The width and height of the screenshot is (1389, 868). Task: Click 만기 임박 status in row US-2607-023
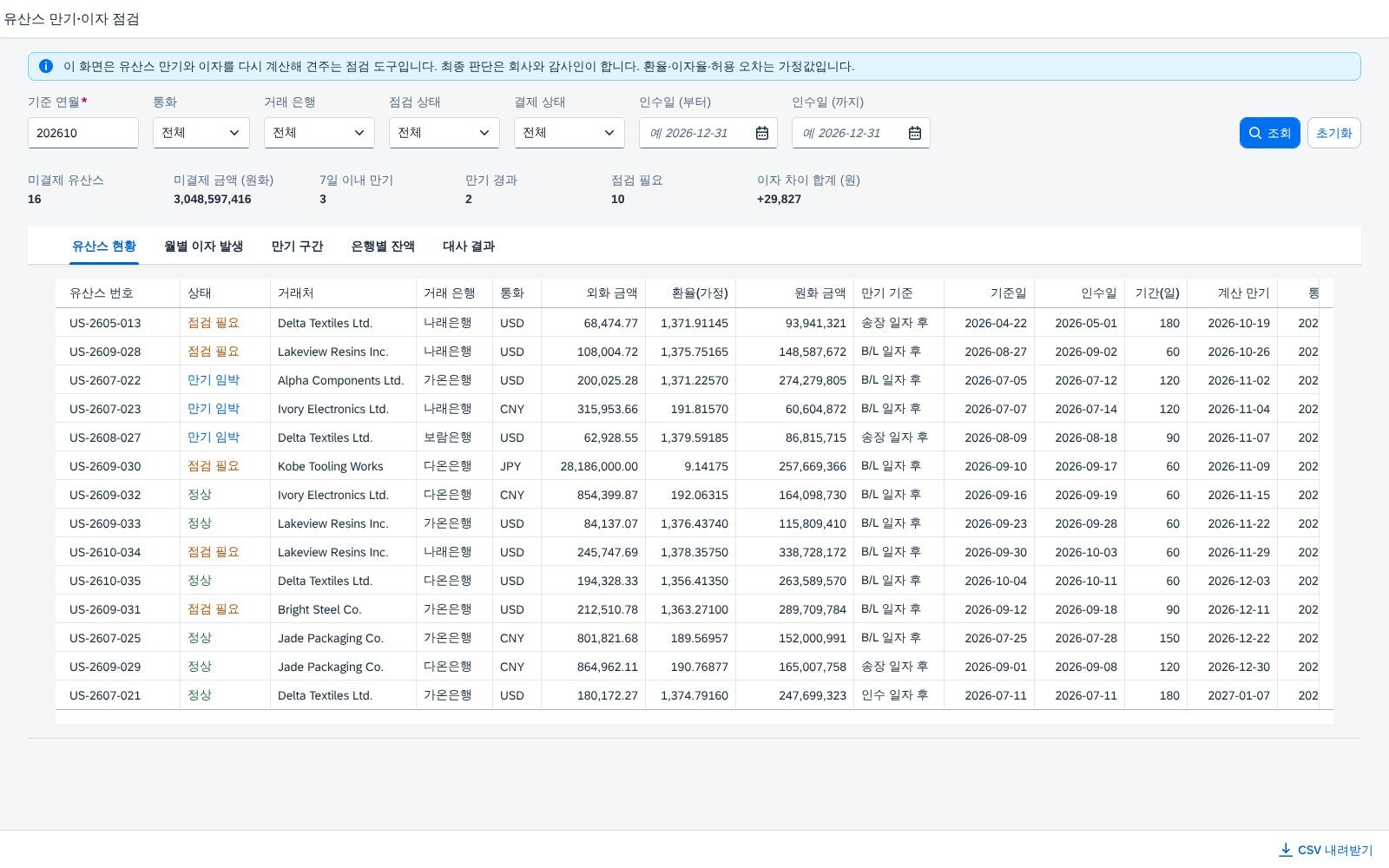[214, 409]
